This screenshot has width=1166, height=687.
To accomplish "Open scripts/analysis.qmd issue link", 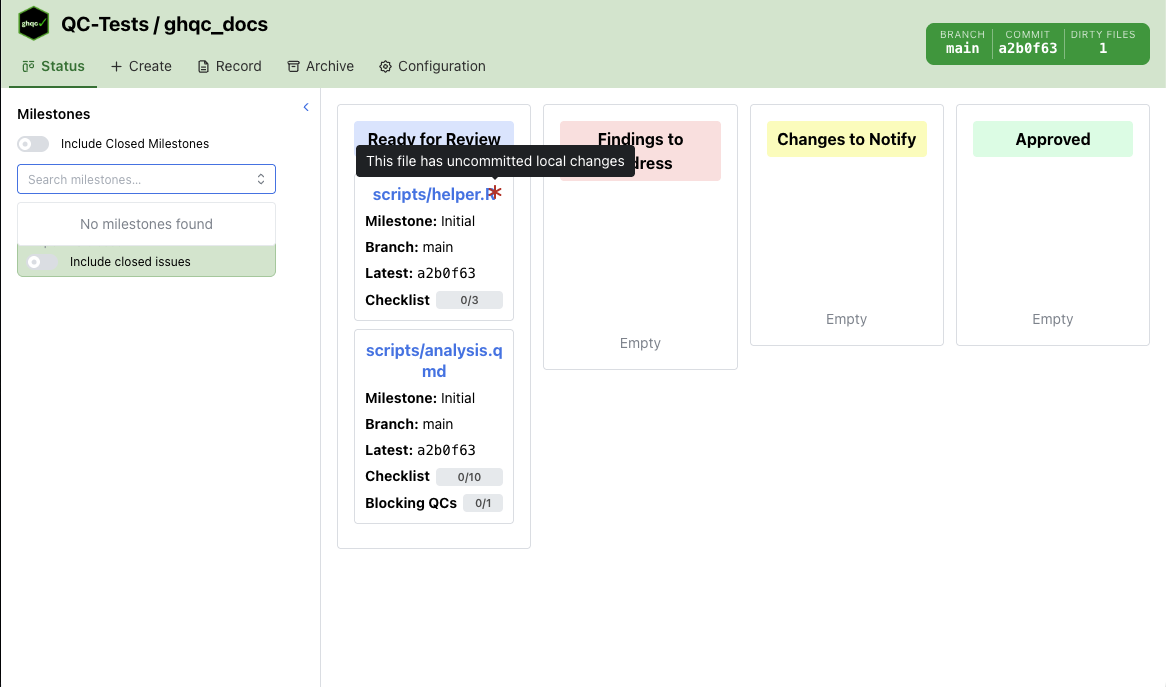I will point(434,361).
